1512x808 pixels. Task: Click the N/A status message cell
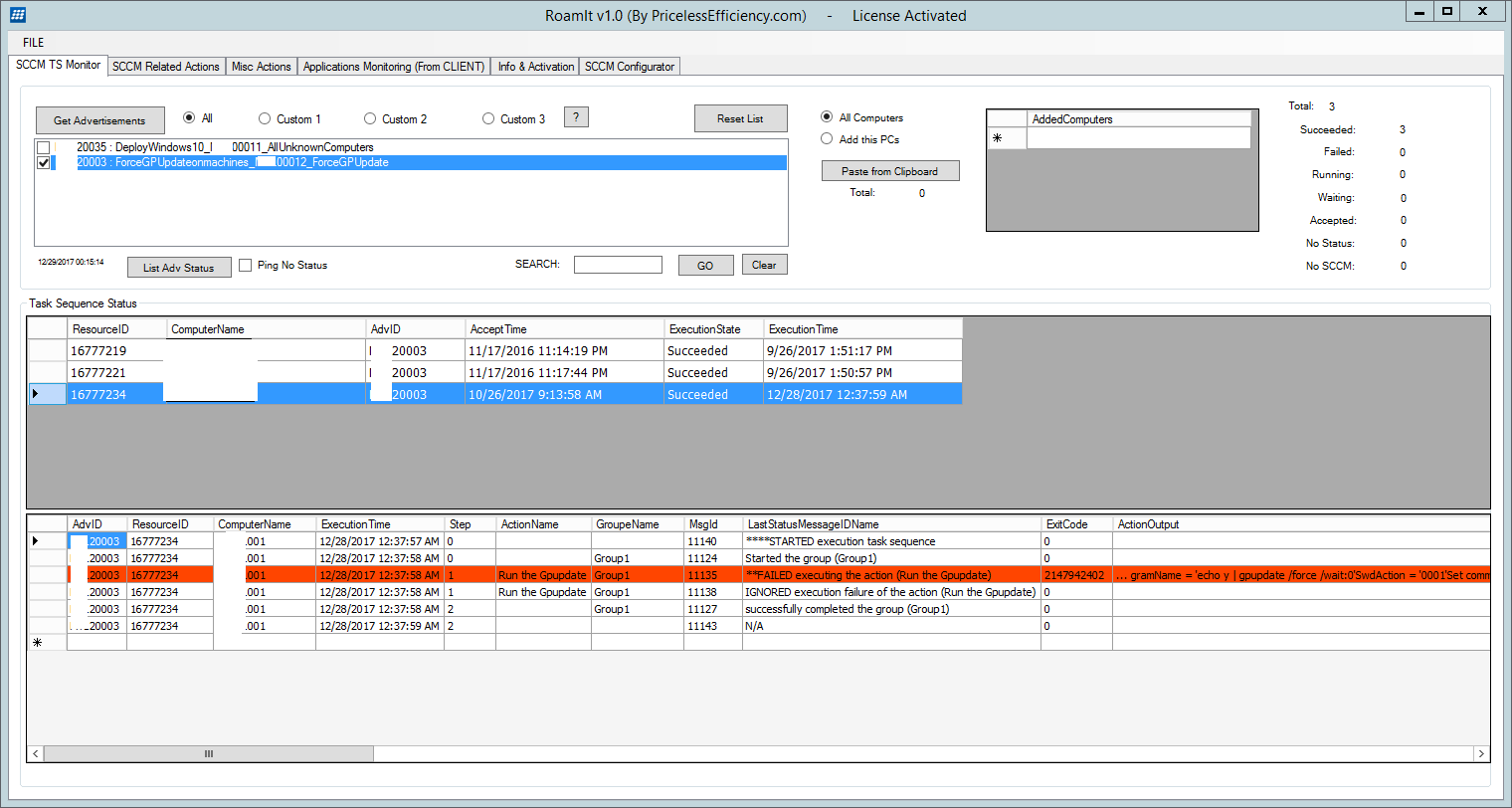[x=891, y=626]
